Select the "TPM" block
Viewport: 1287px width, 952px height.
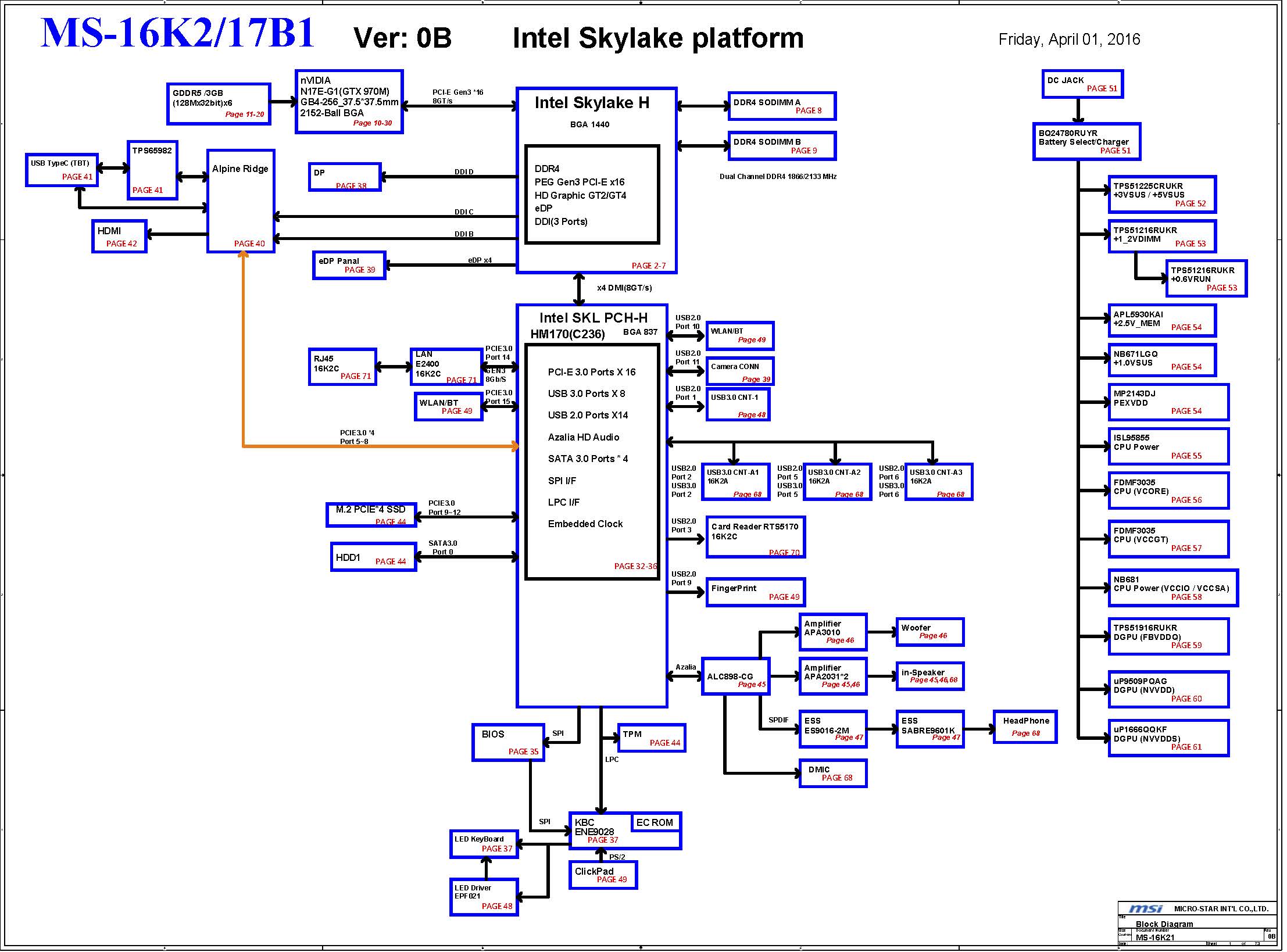point(652,738)
